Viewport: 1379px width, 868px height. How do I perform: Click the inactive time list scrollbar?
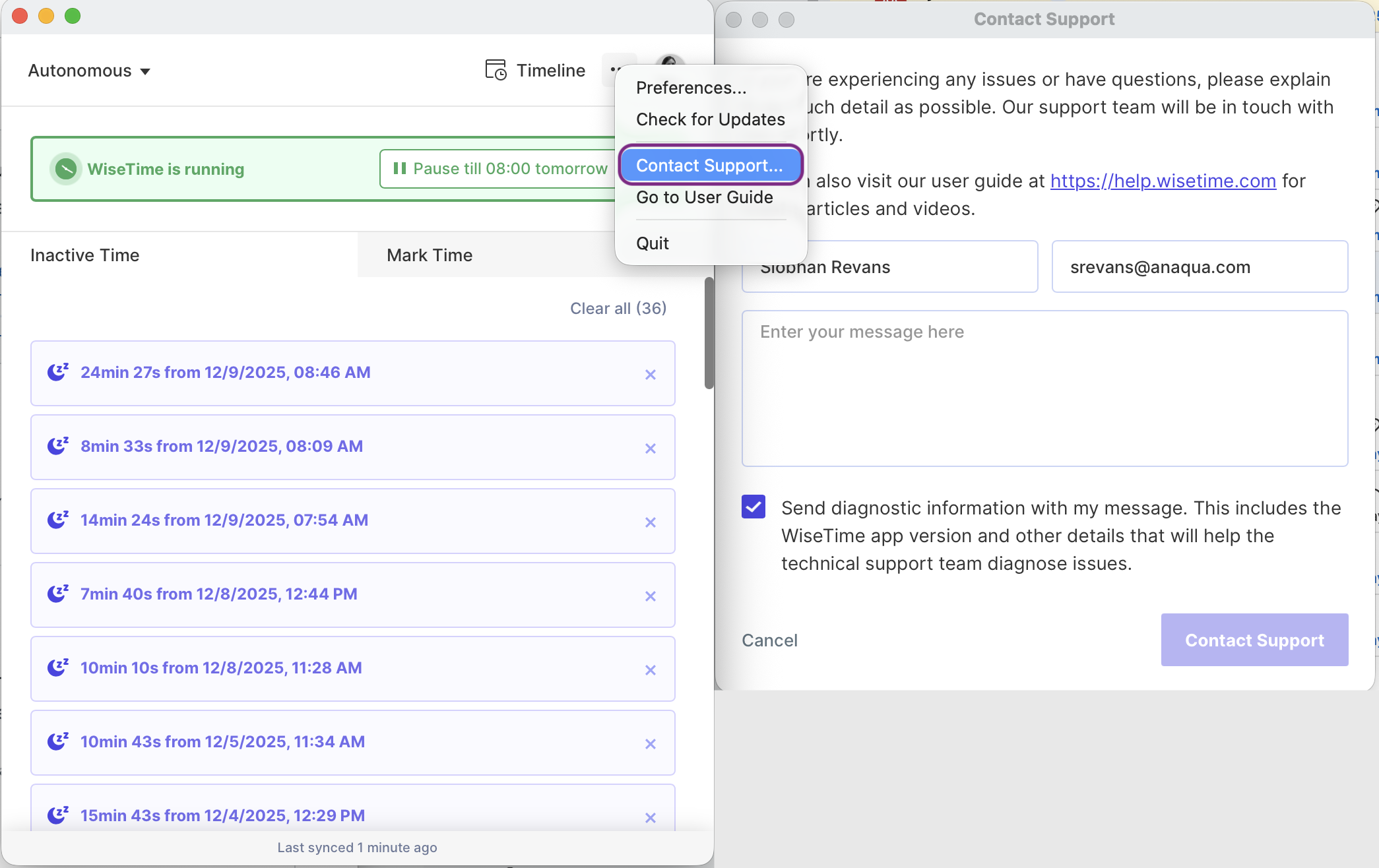click(709, 333)
